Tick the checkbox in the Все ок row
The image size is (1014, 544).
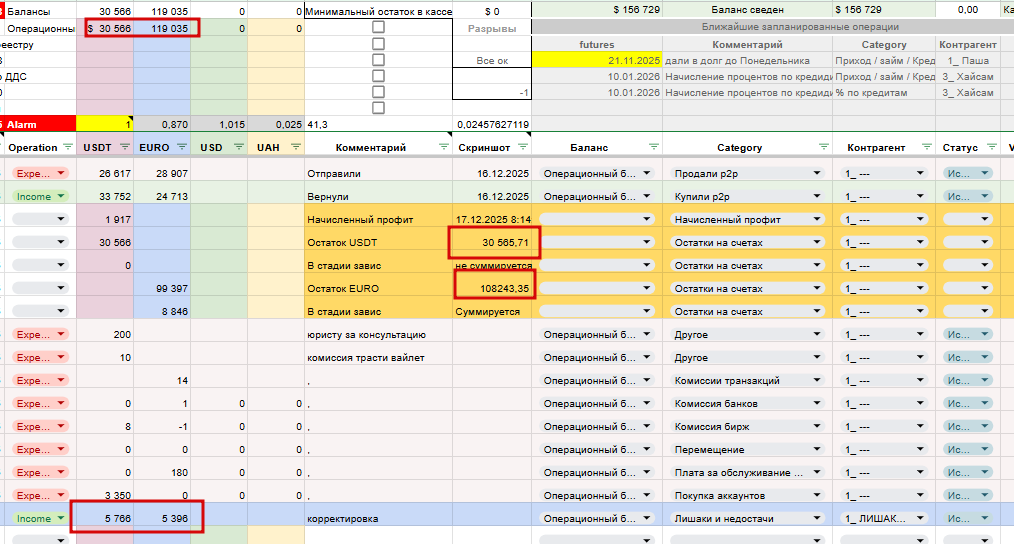[378, 60]
